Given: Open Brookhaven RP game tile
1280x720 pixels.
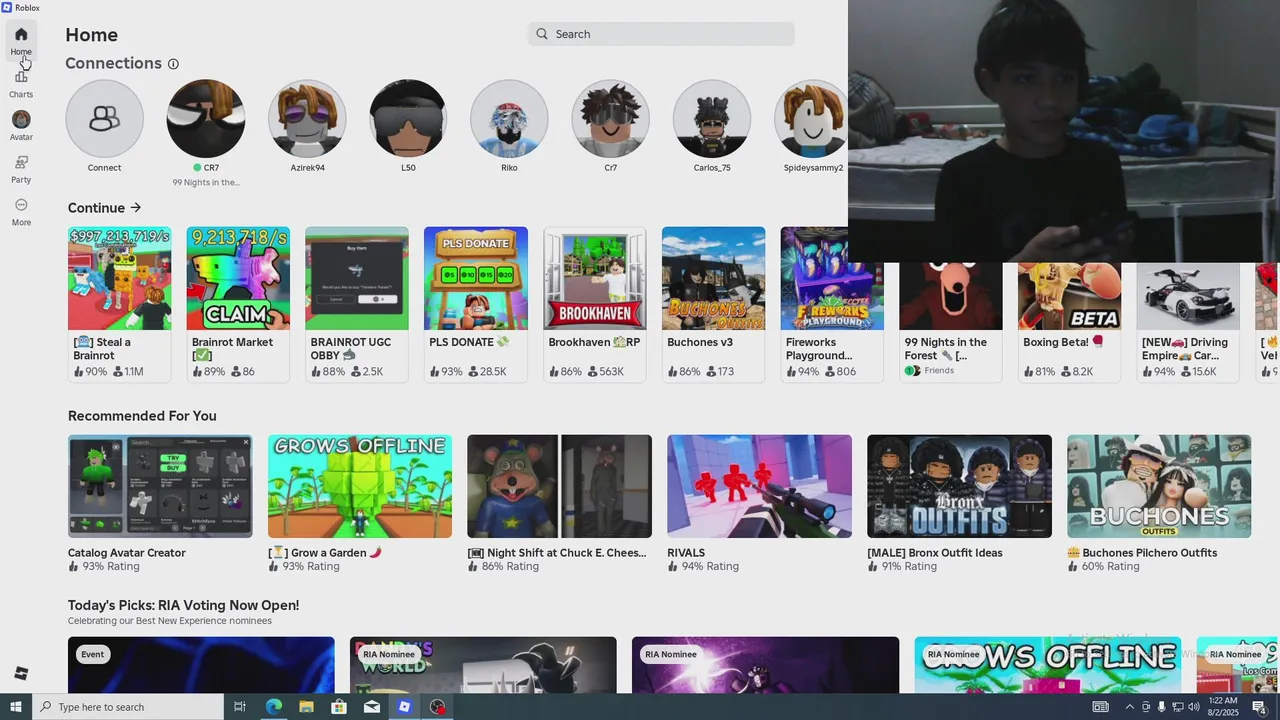Looking at the screenshot, I should tap(595, 303).
